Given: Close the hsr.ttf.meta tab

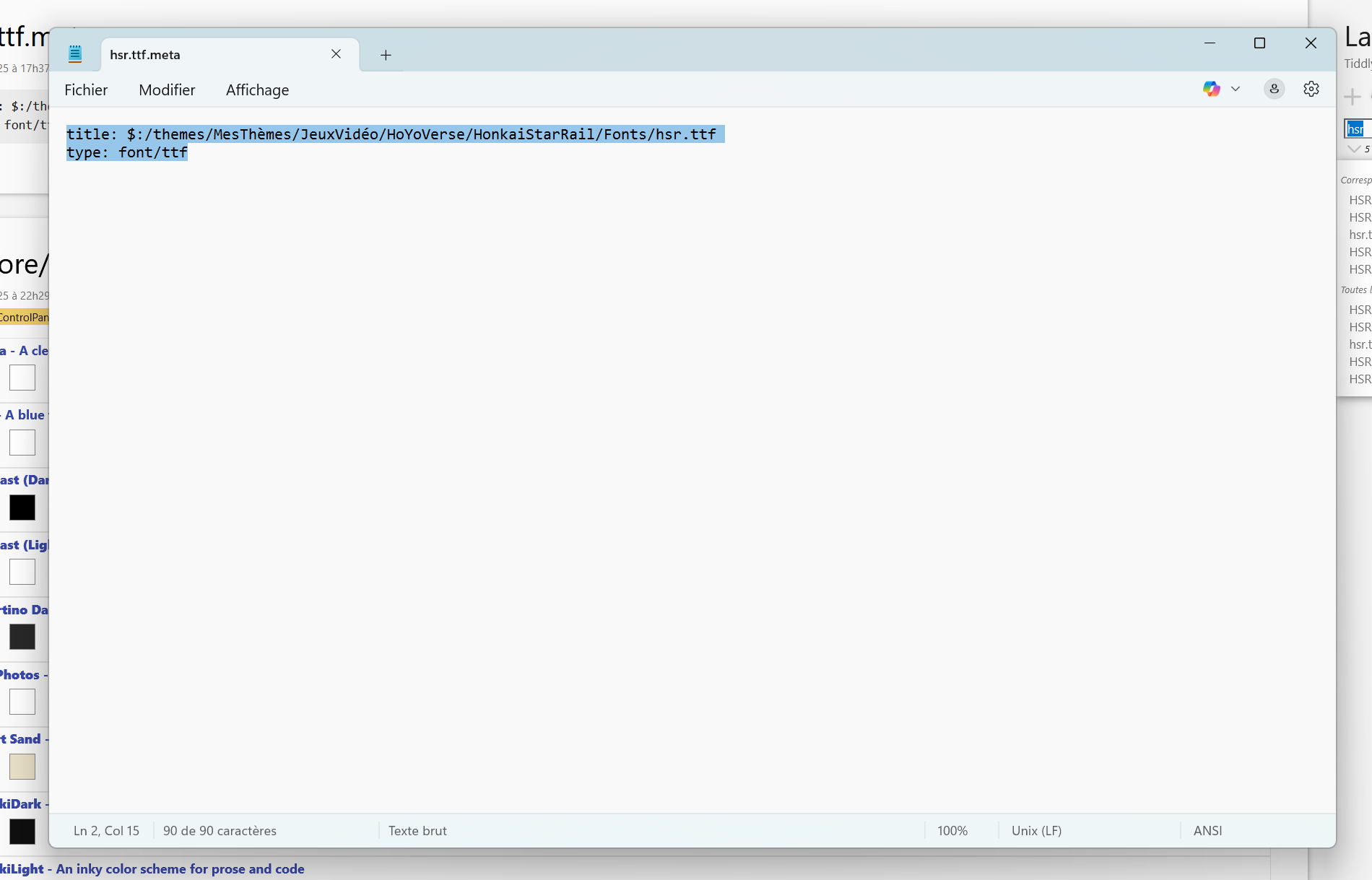Looking at the screenshot, I should pos(336,54).
